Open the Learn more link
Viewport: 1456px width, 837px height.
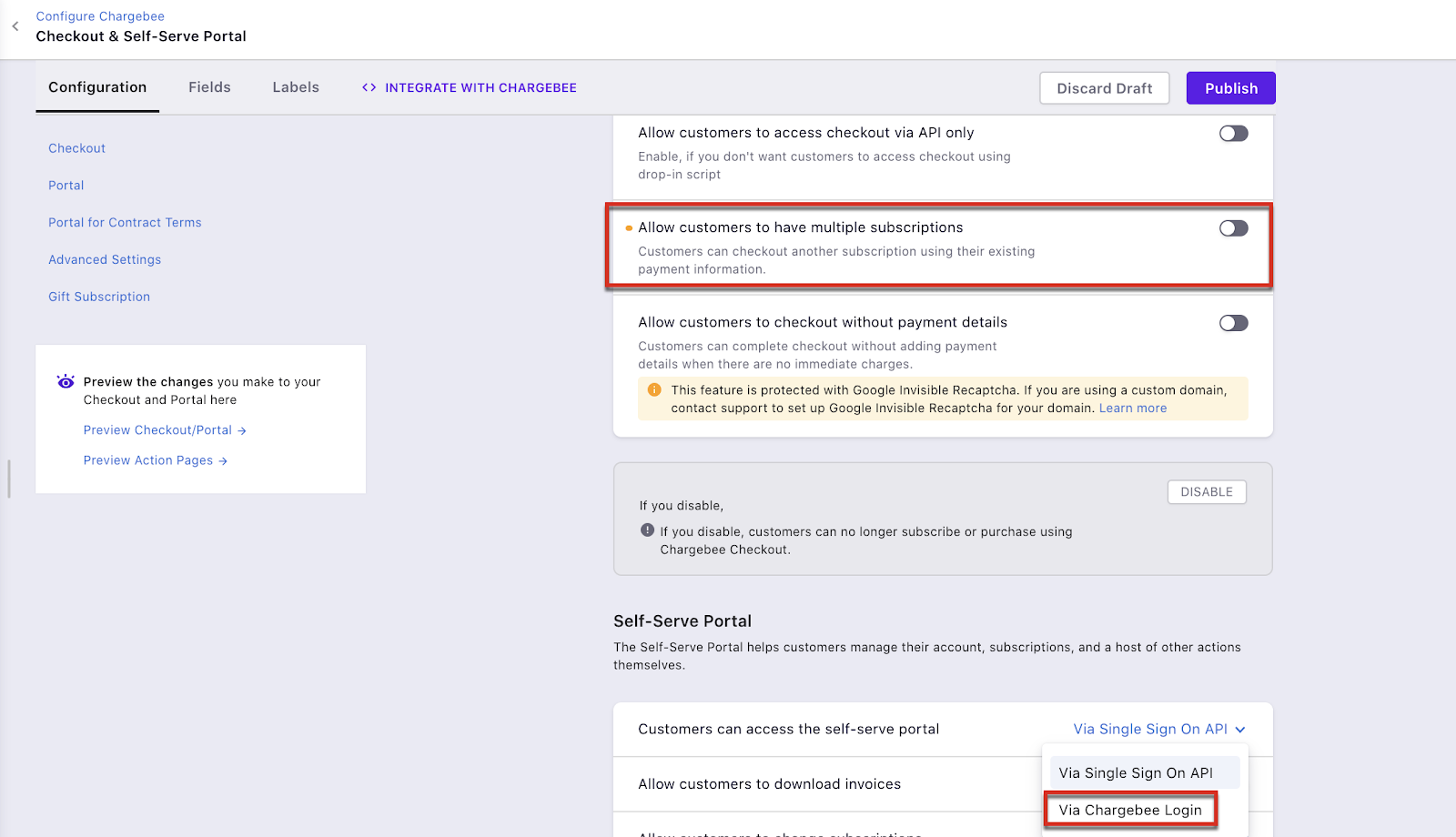point(1133,408)
